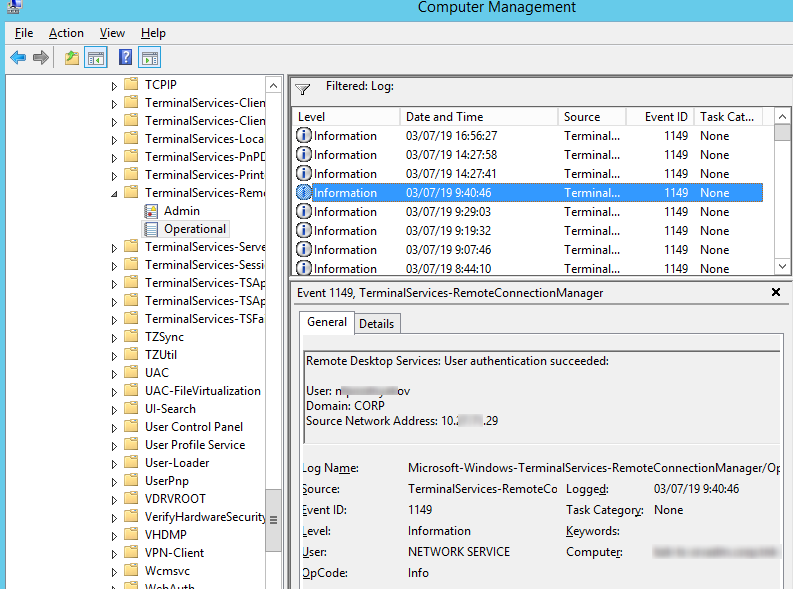800x600 pixels.
Task: Select the event logged 03/07/19 9:40:46
Action: click(529, 193)
